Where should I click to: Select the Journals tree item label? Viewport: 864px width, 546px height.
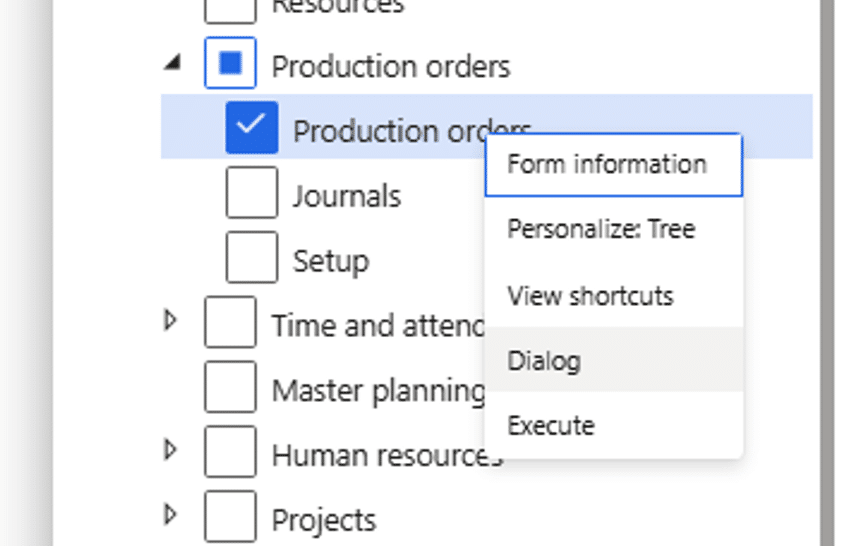[x=346, y=195]
